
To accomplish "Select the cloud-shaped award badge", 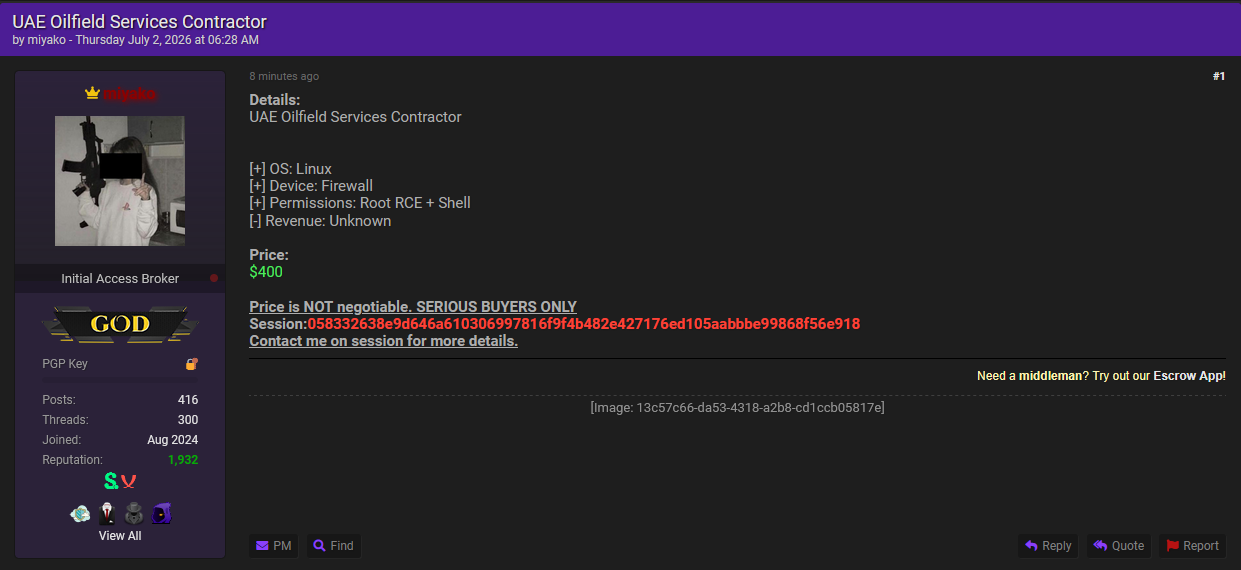I will pyautogui.click(x=80, y=514).
